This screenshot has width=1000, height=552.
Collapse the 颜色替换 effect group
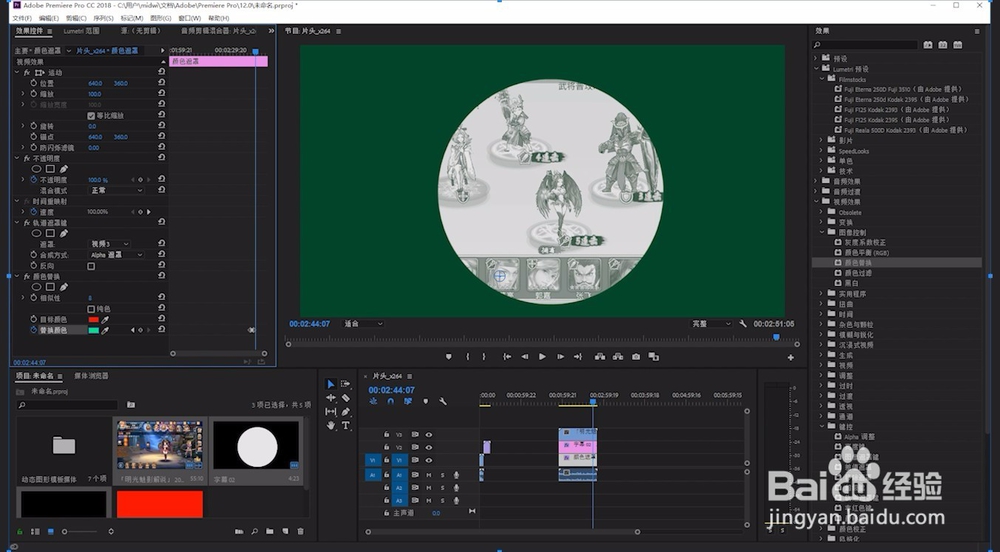coord(17,277)
